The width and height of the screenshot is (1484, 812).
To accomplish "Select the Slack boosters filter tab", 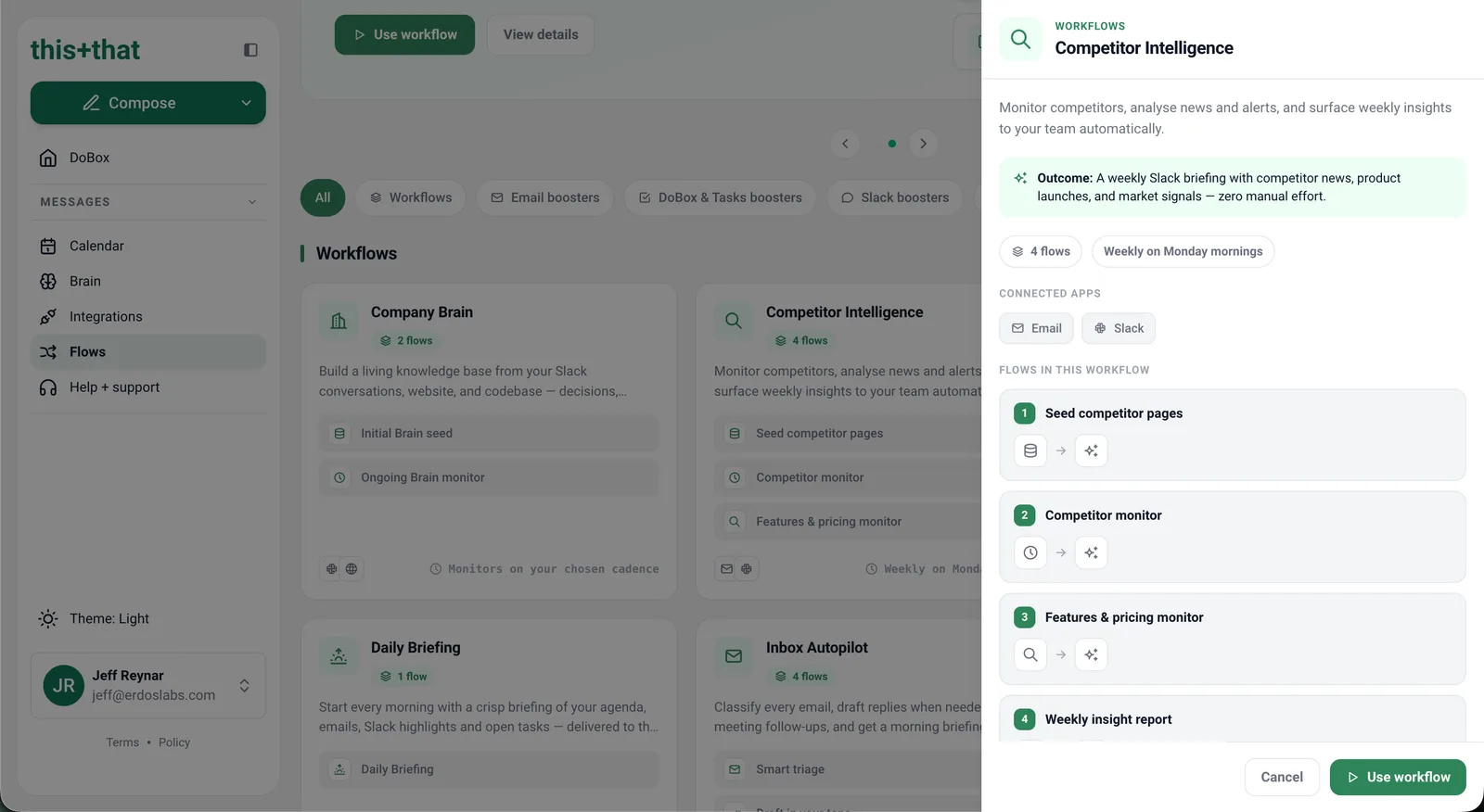I will 895,197.
